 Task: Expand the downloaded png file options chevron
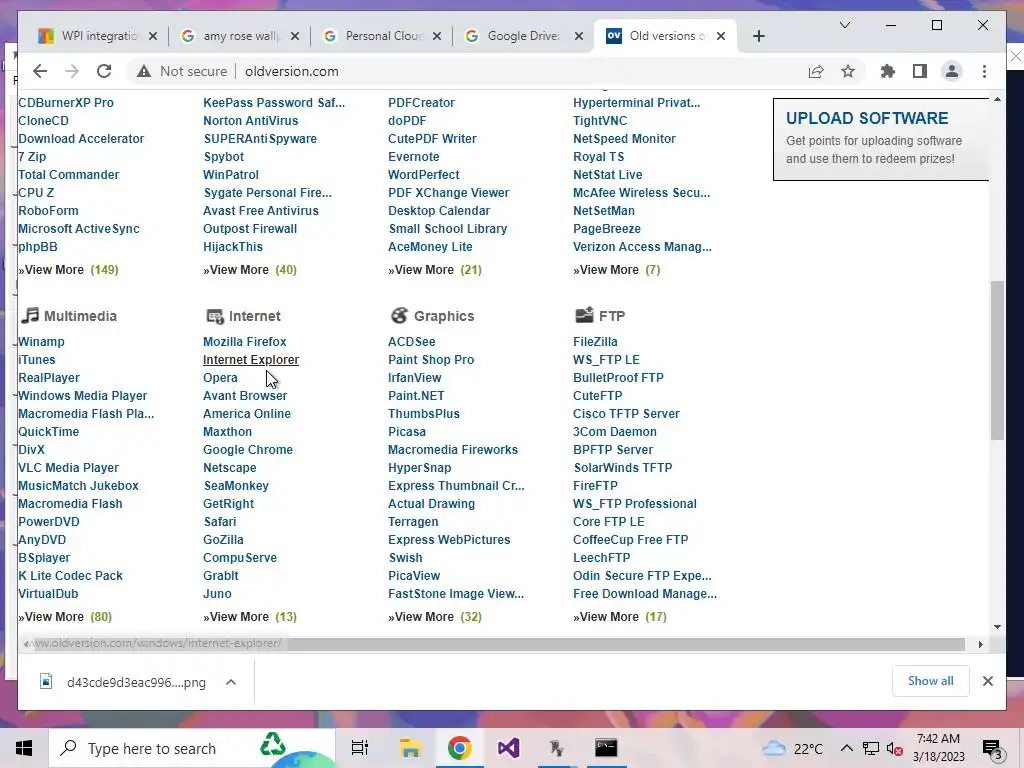[x=231, y=682]
